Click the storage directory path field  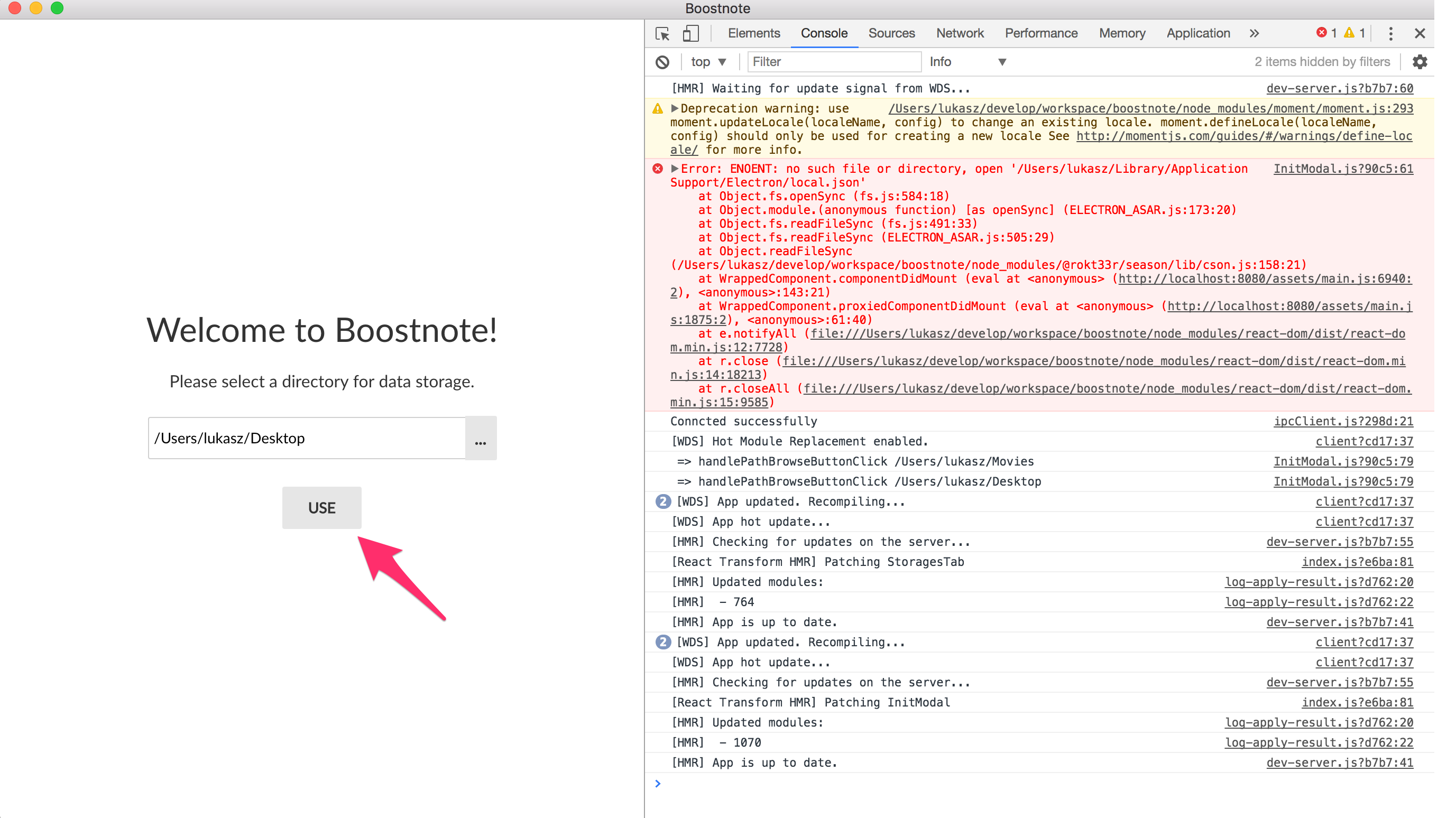(x=306, y=439)
